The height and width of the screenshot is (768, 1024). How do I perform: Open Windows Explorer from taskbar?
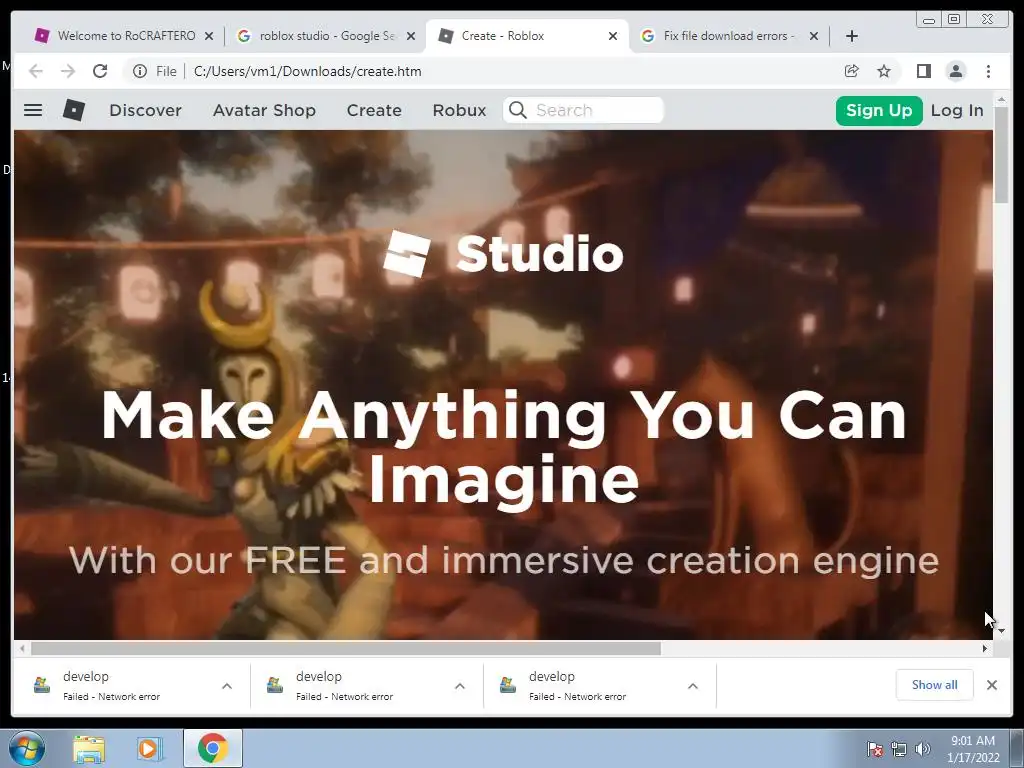(89, 749)
